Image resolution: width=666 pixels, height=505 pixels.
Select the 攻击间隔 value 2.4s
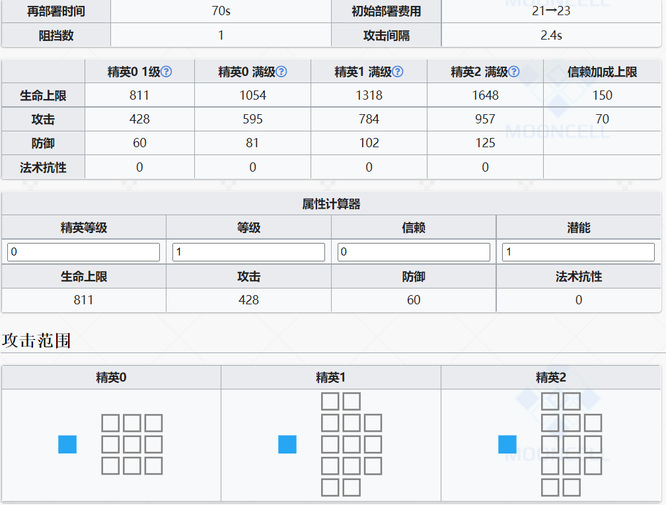551,35
